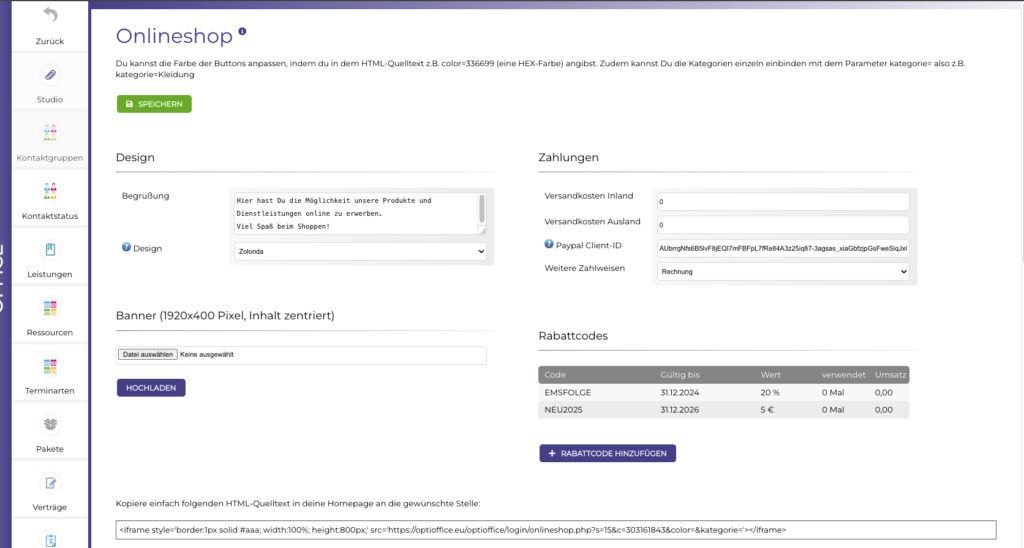
Task: Click the Zurück back arrow icon
Action: (50, 15)
